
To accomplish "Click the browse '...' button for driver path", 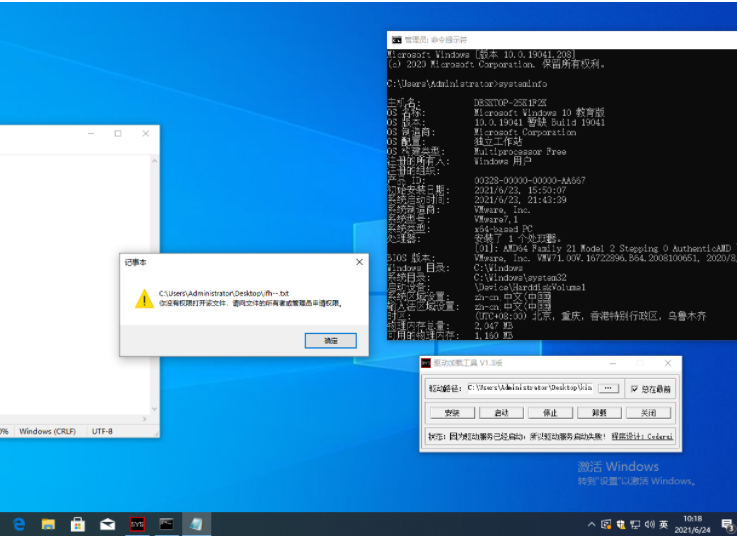I will [608, 388].
